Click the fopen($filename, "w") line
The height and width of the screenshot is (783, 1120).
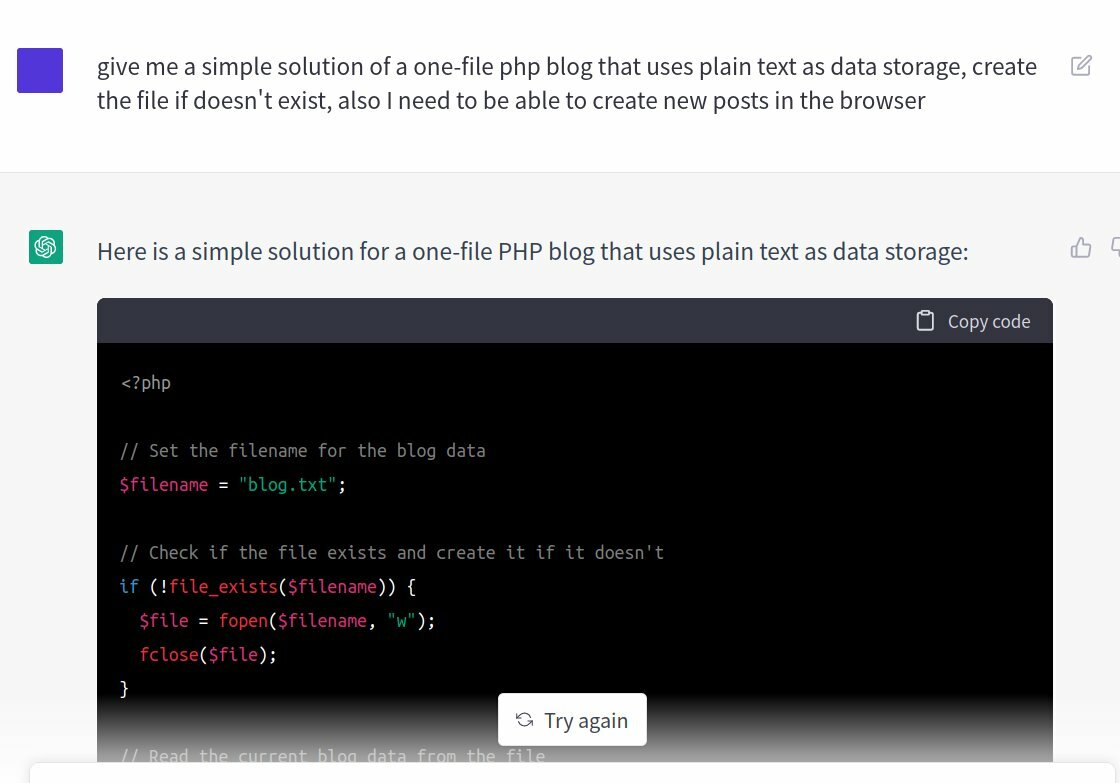pos(287,620)
